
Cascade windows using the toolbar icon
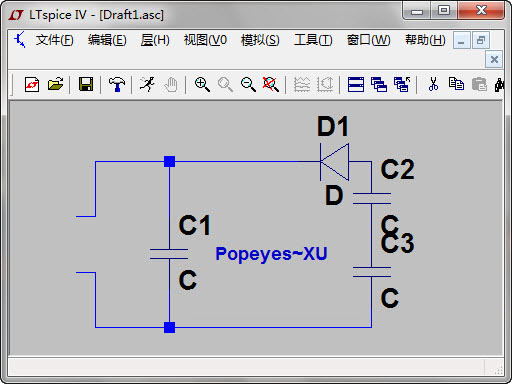coord(379,84)
